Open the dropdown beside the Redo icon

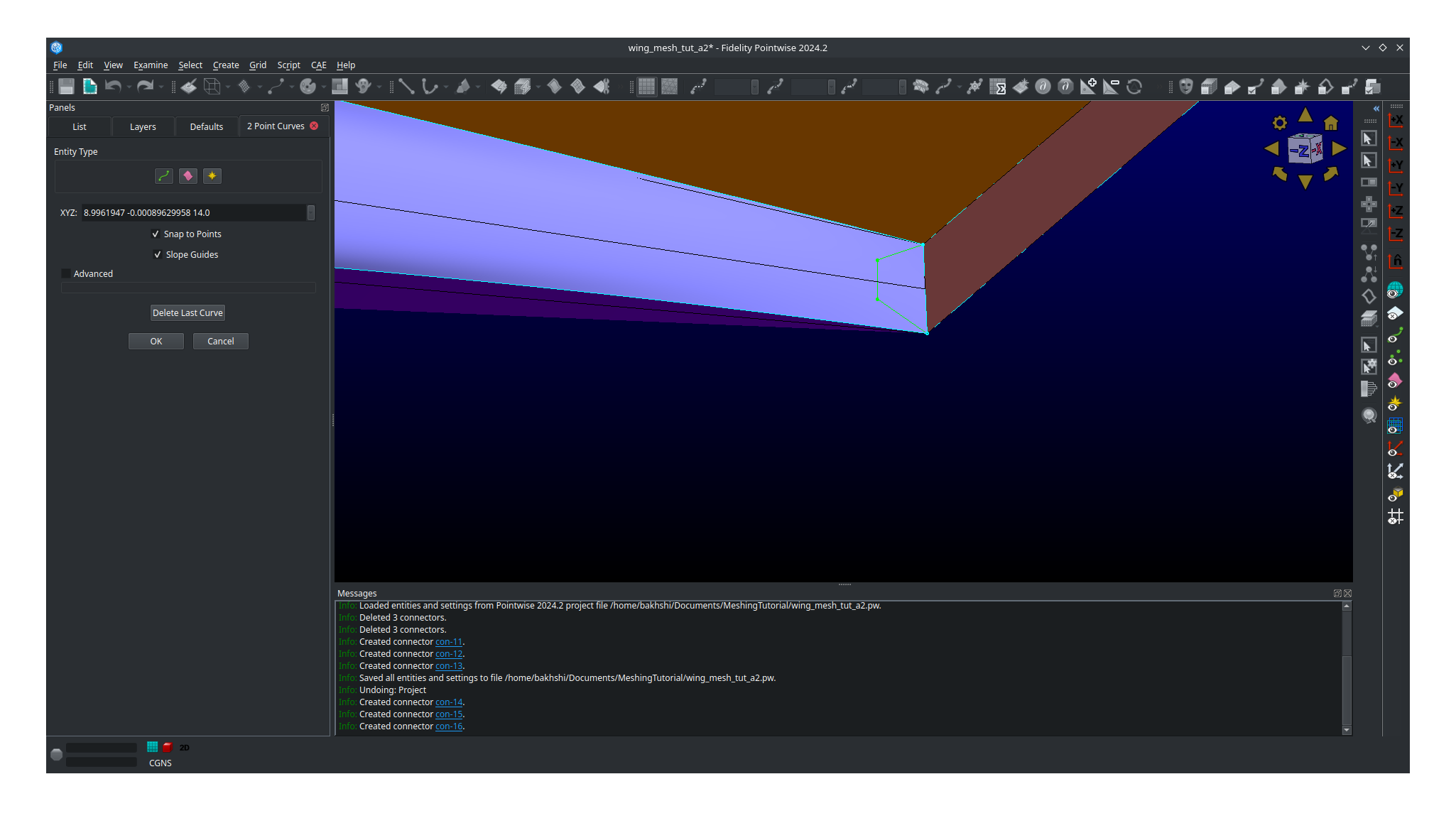click(x=161, y=86)
